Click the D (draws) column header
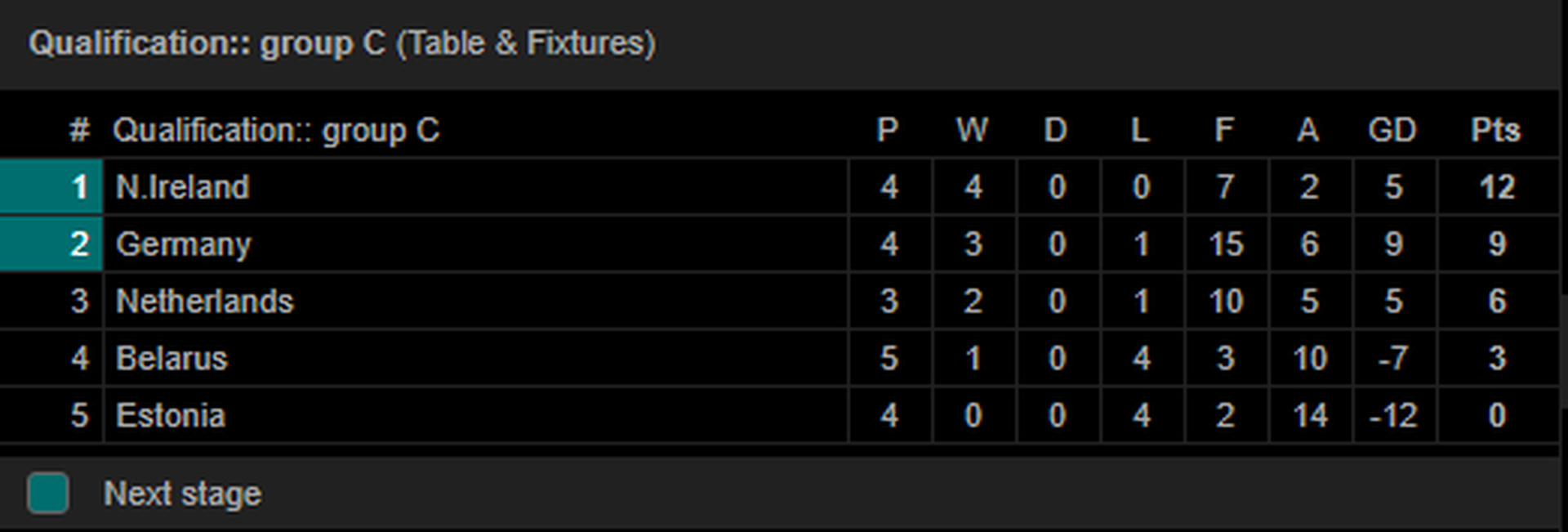Image resolution: width=1568 pixels, height=532 pixels. pyautogui.click(x=1056, y=130)
